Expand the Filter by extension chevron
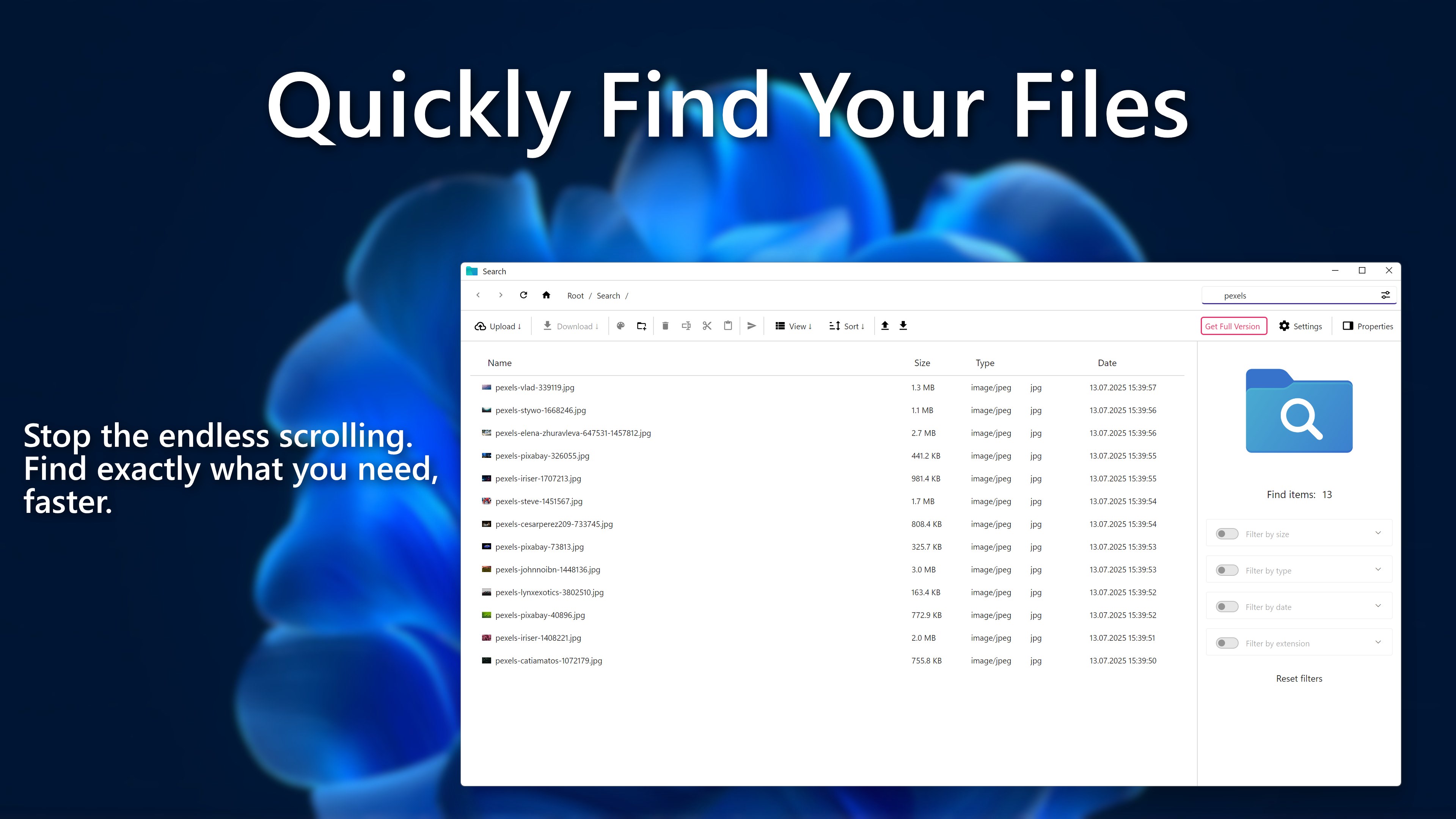Viewport: 1456px width, 819px height. [1378, 642]
